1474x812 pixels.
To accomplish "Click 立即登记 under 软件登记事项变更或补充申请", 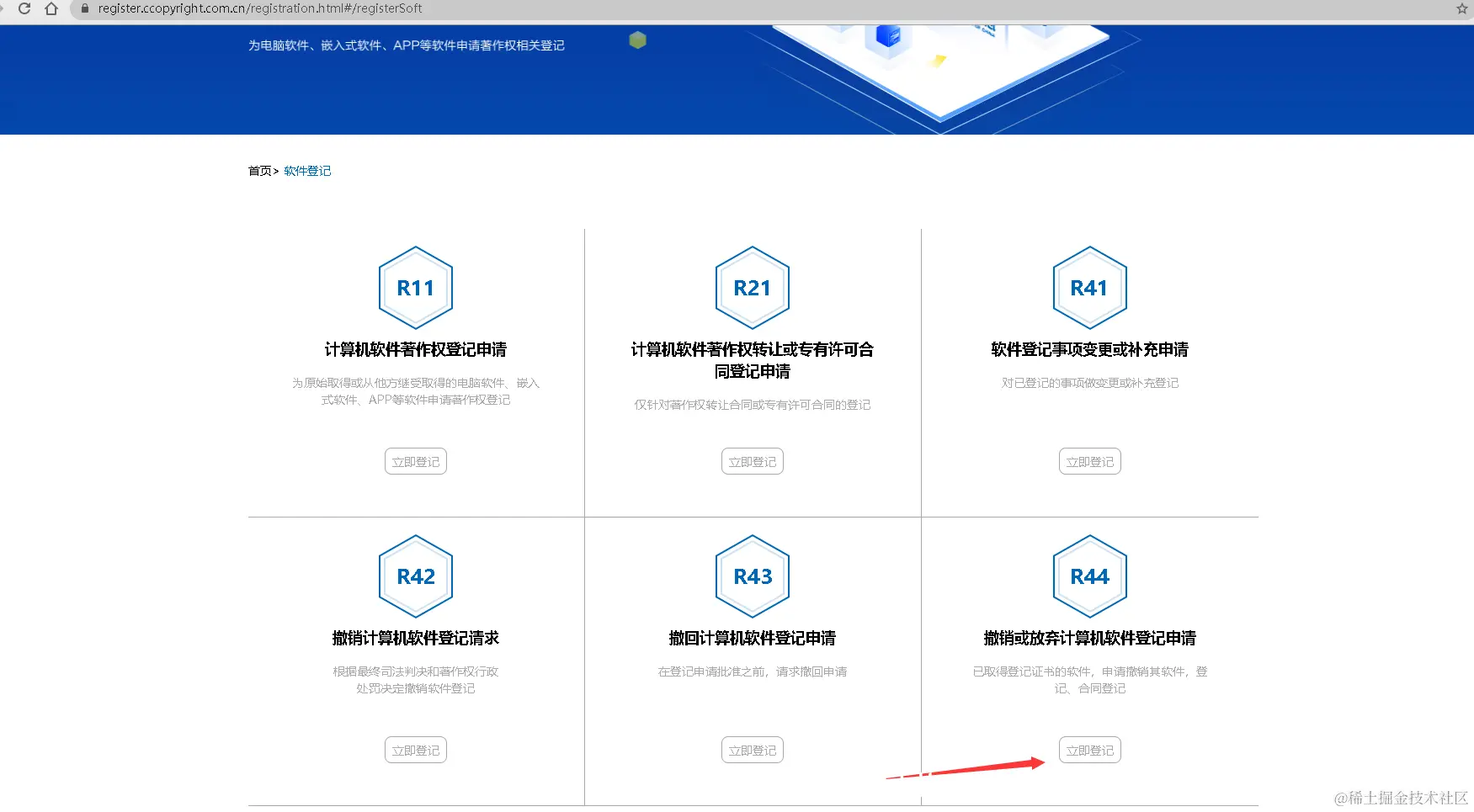I will 1089,461.
